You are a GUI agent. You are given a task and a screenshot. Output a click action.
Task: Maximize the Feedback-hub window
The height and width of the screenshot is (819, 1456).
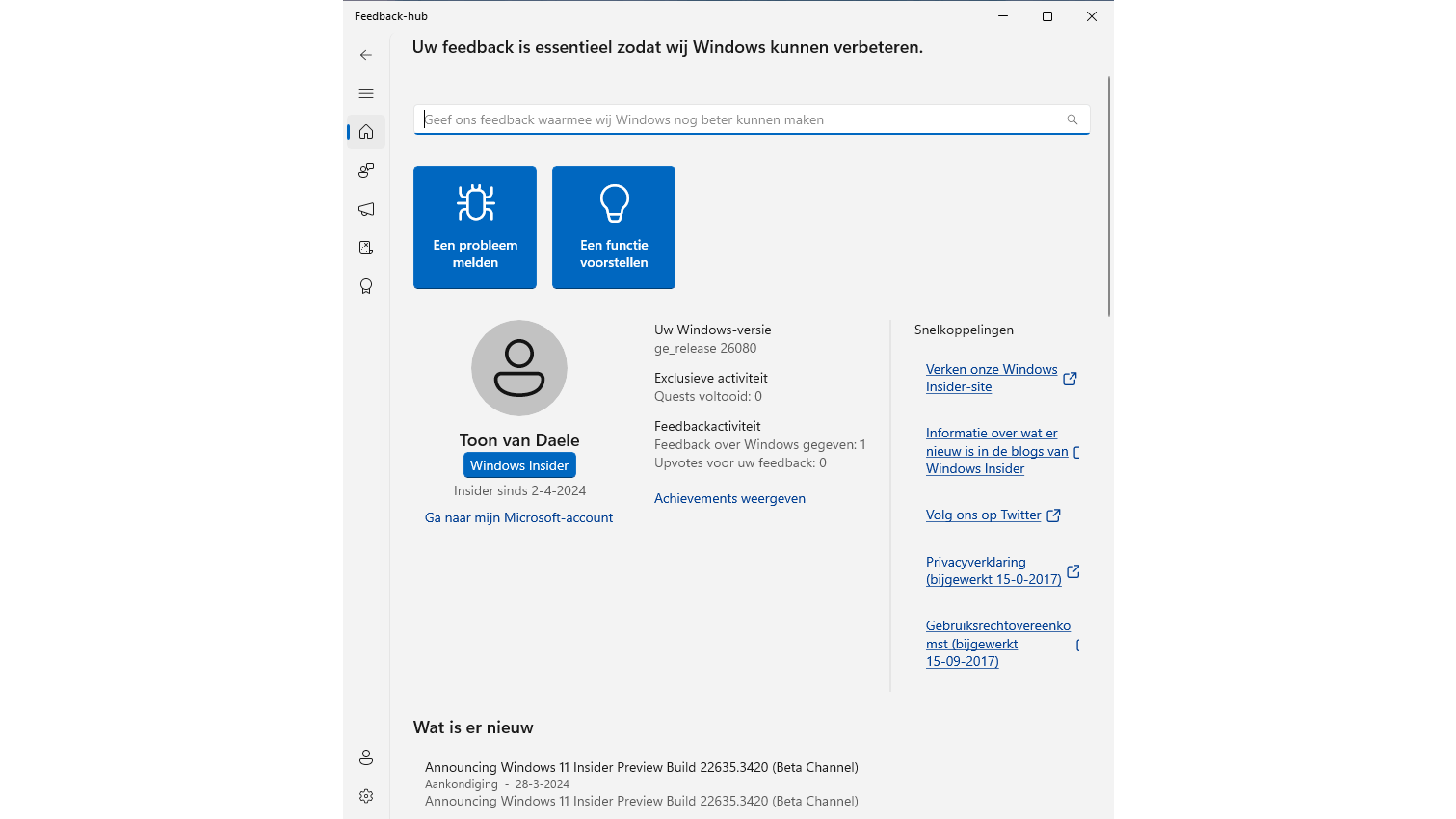coord(1047,16)
